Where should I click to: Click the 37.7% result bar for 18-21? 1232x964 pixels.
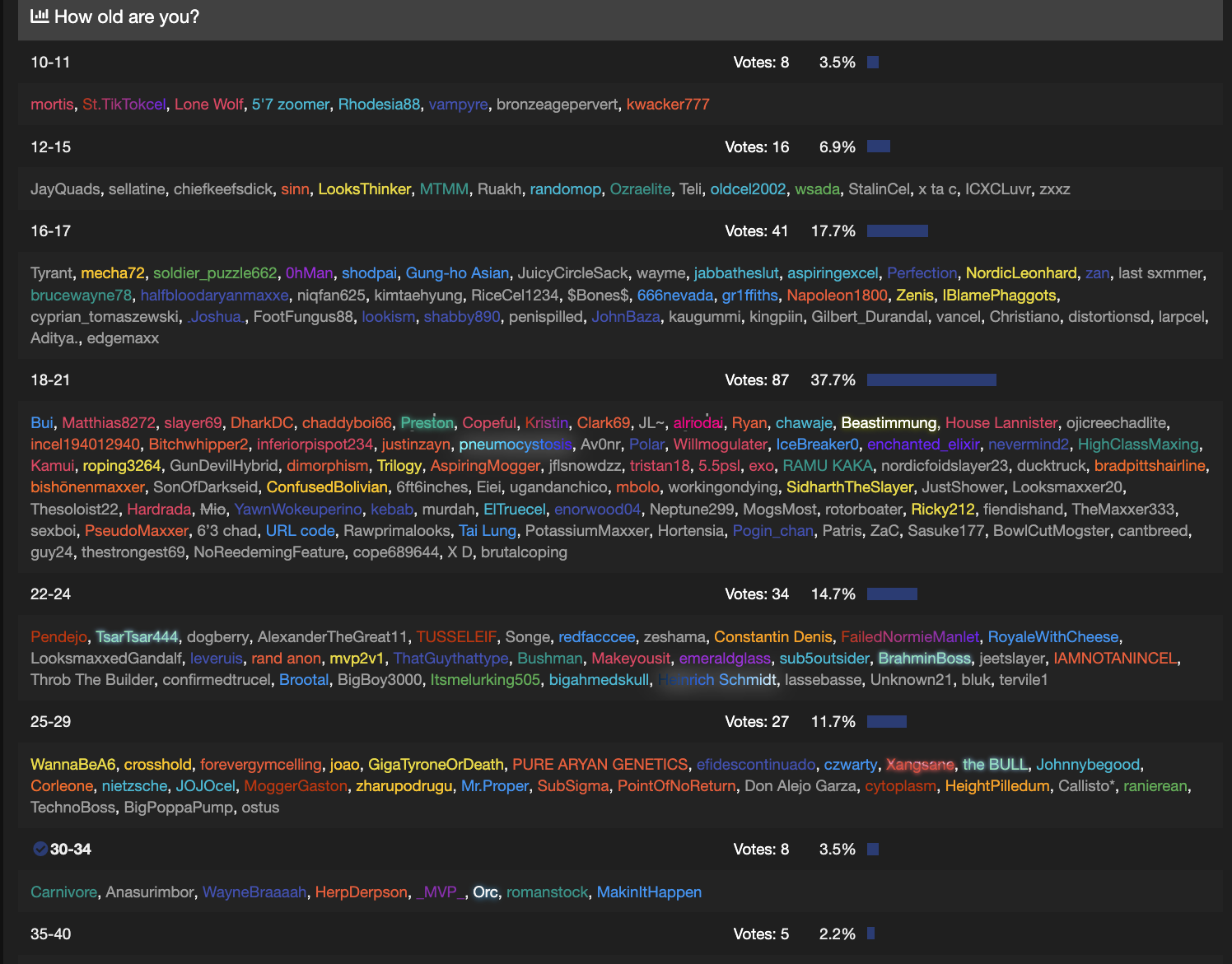tap(931, 380)
